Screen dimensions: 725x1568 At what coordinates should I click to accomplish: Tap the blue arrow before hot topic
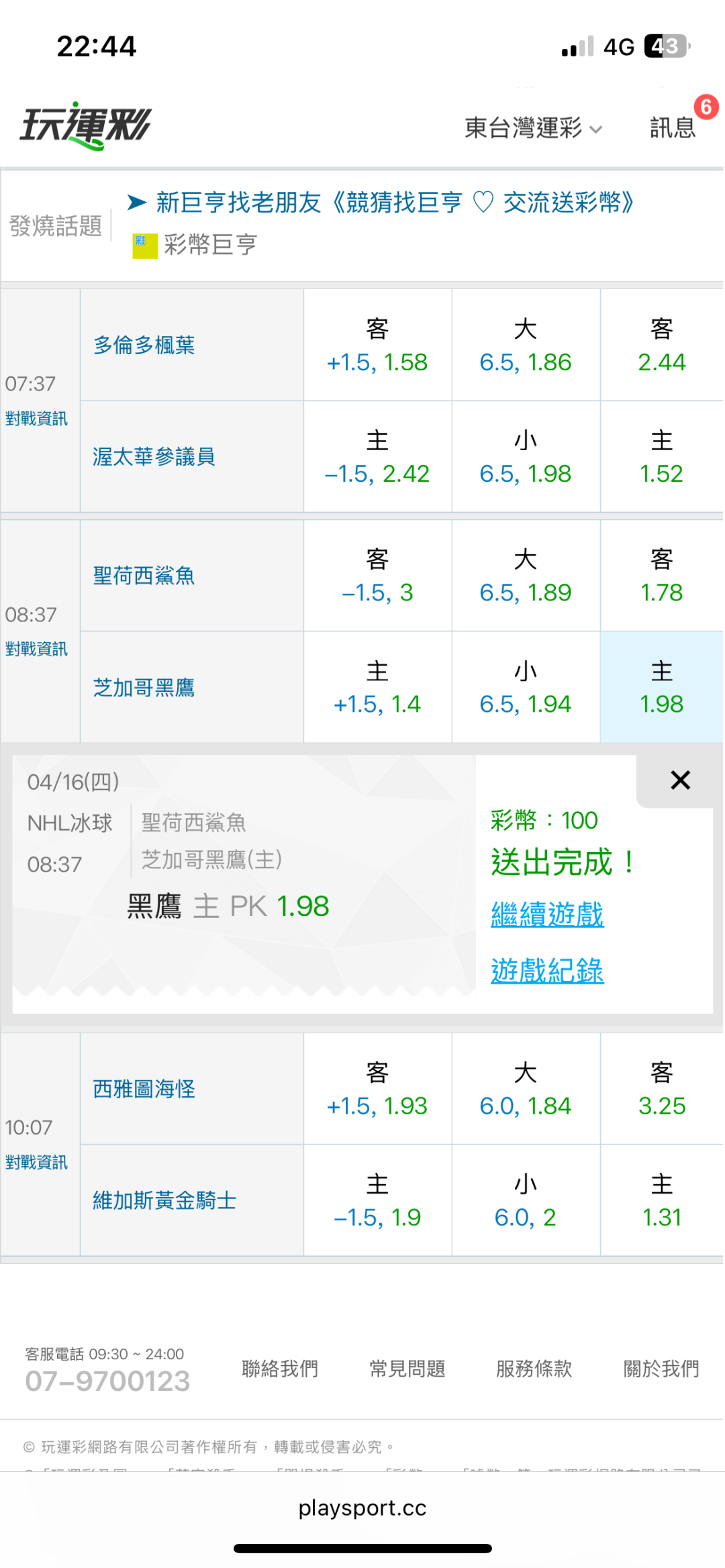click(137, 202)
